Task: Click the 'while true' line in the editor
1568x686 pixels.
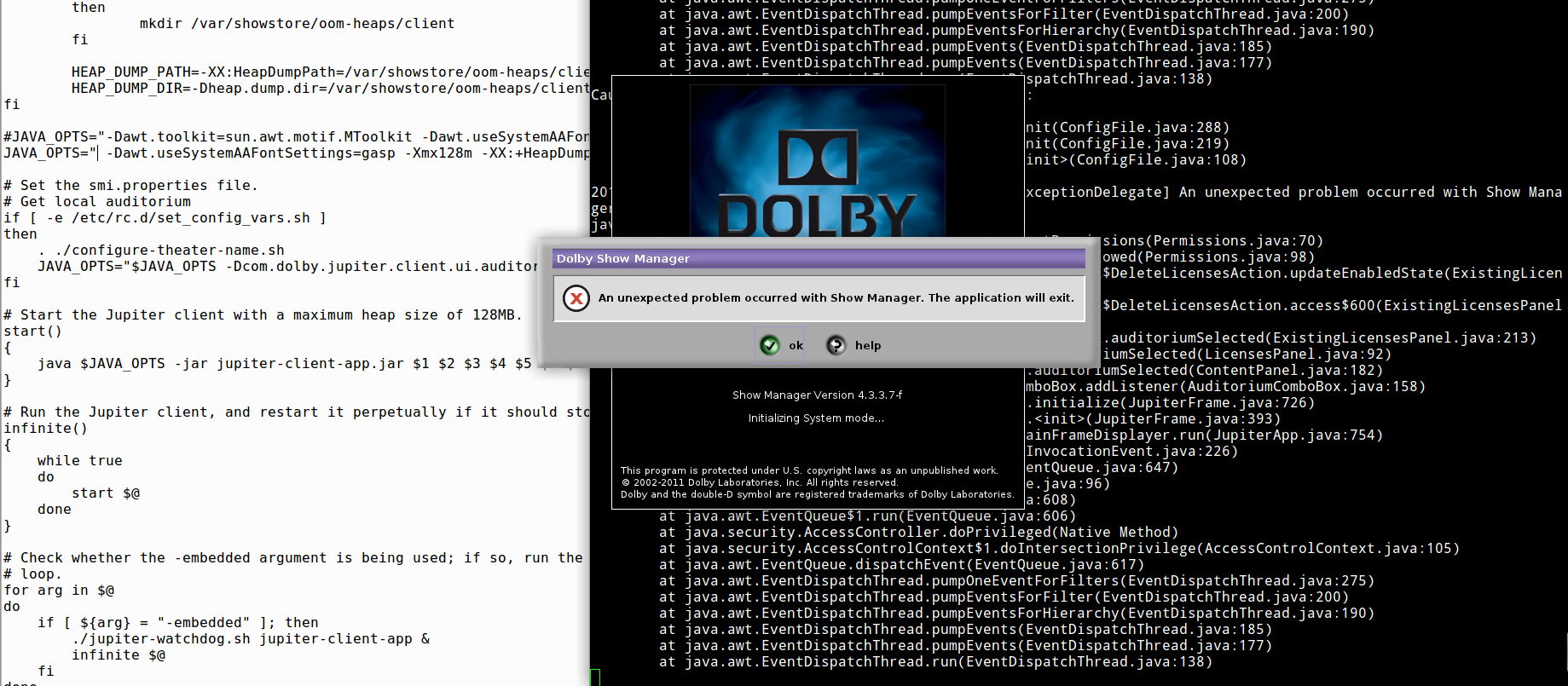Action: tap(80, 461)
